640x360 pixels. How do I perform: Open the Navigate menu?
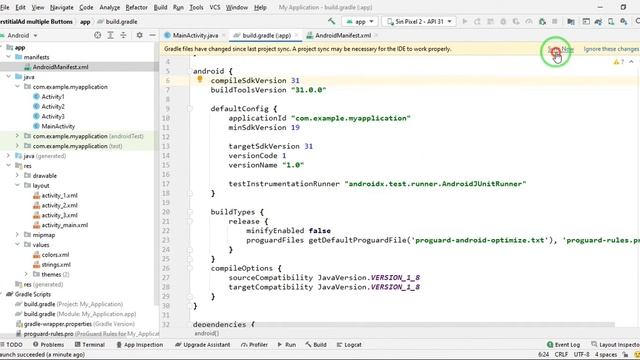click(x=62, y=7)
